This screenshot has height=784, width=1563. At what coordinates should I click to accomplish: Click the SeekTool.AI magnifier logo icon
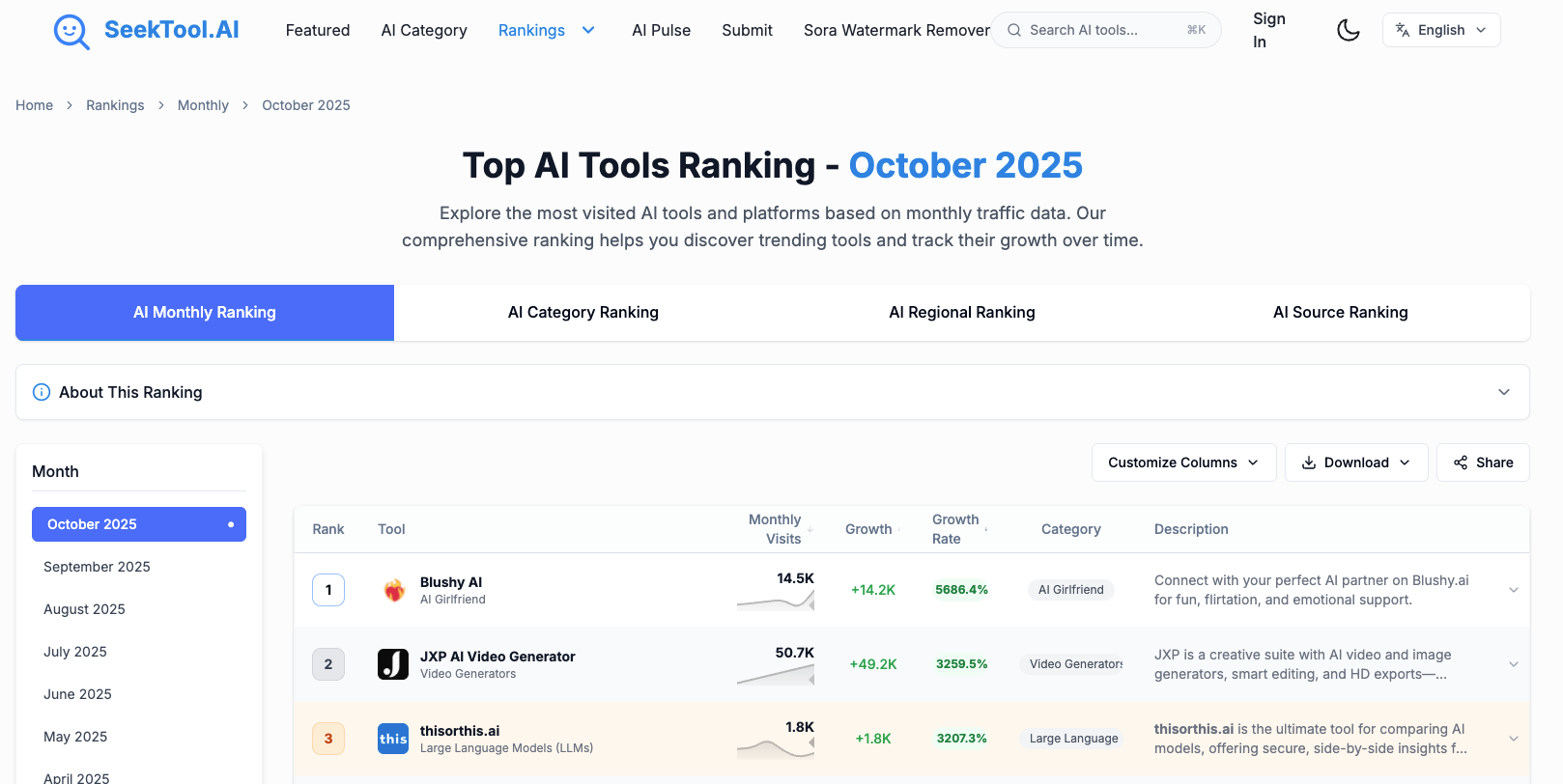[71, 31]
